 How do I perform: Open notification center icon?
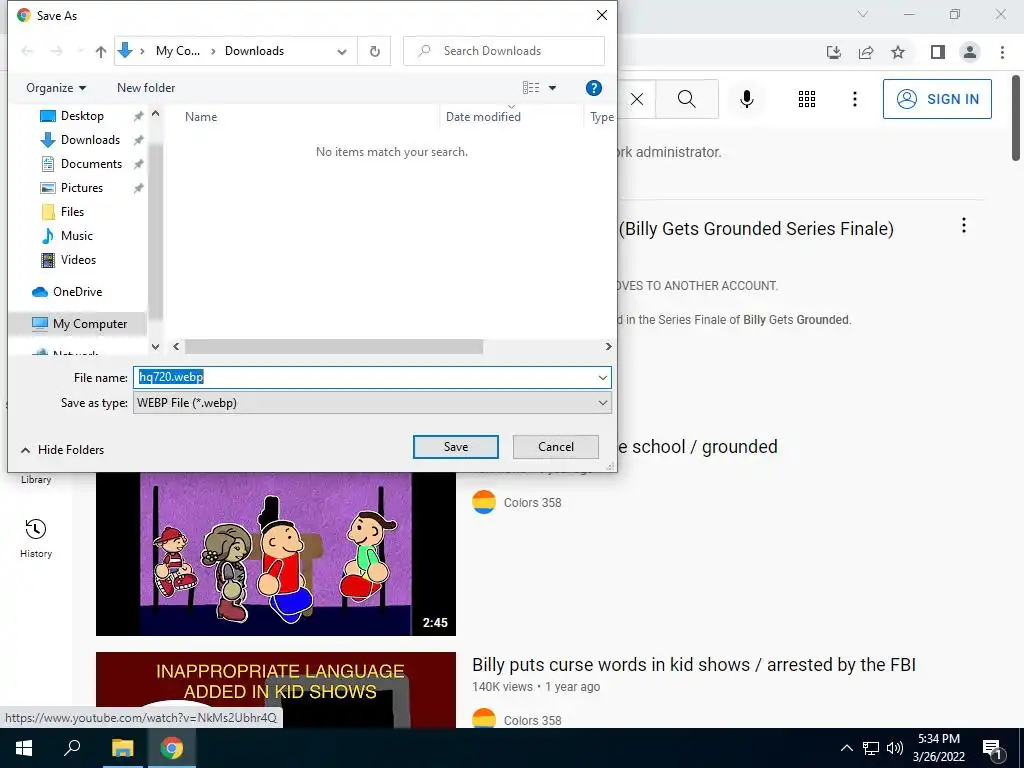(993, 749)
